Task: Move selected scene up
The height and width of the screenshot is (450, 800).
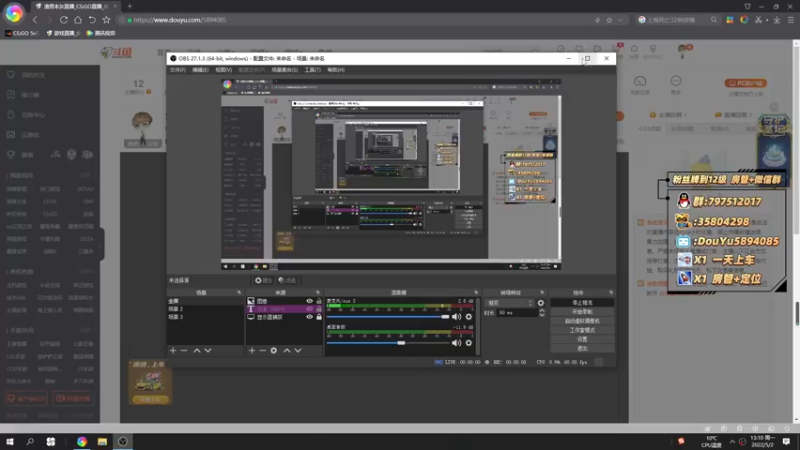Action: [197, 351]
